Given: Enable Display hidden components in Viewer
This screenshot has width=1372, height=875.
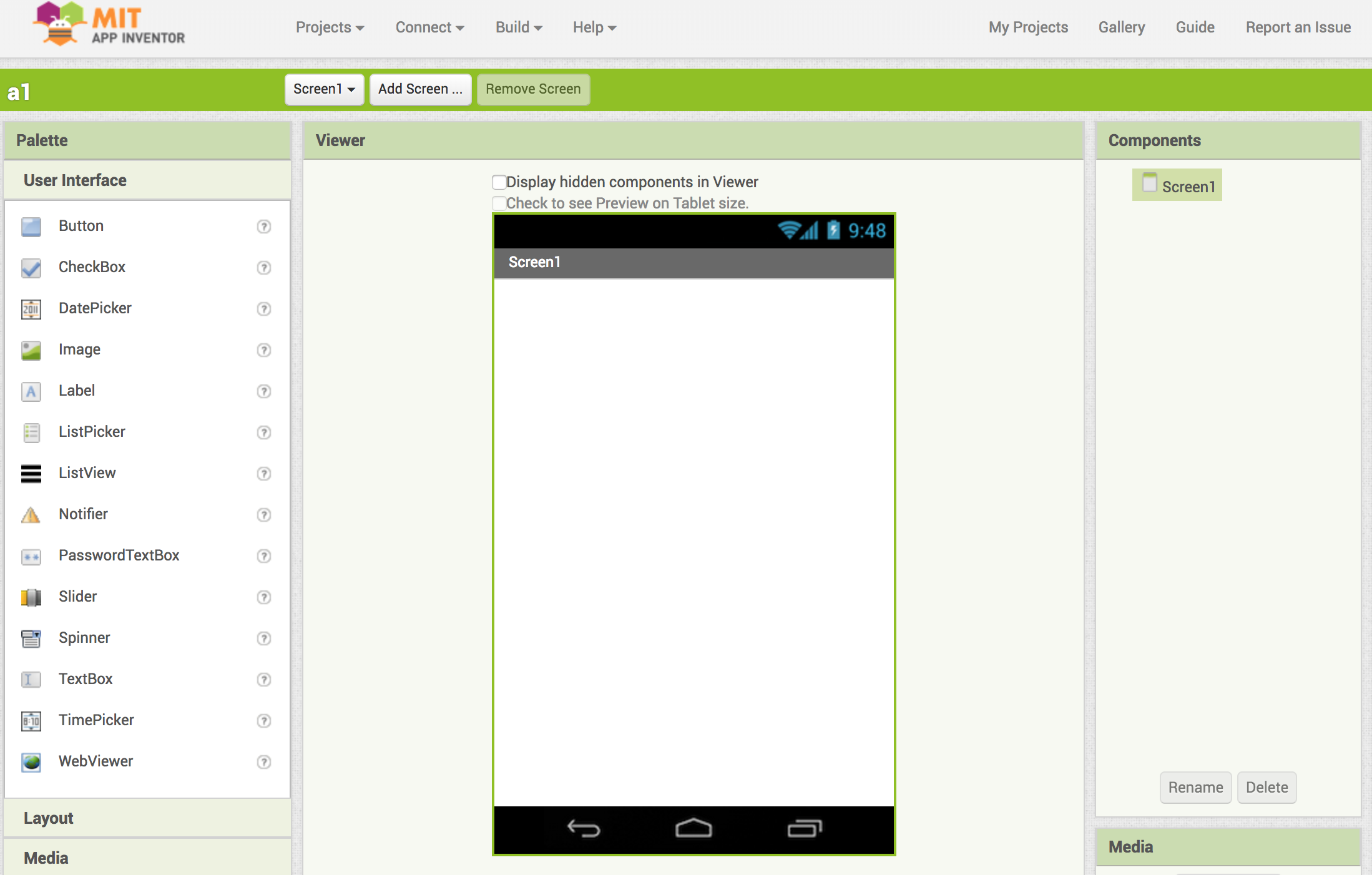Looking at the screenshot, I should [x=499, y=182].
